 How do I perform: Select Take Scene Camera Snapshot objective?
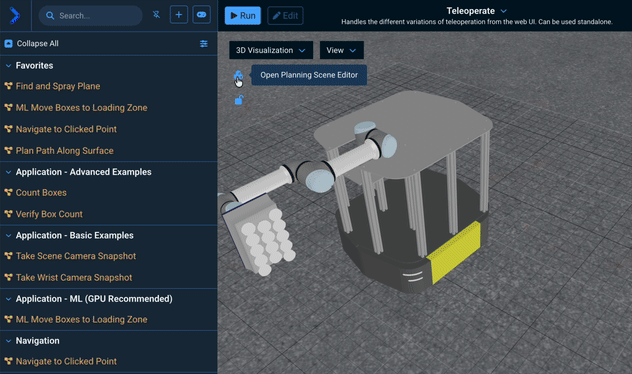click(x=76, y=256)
